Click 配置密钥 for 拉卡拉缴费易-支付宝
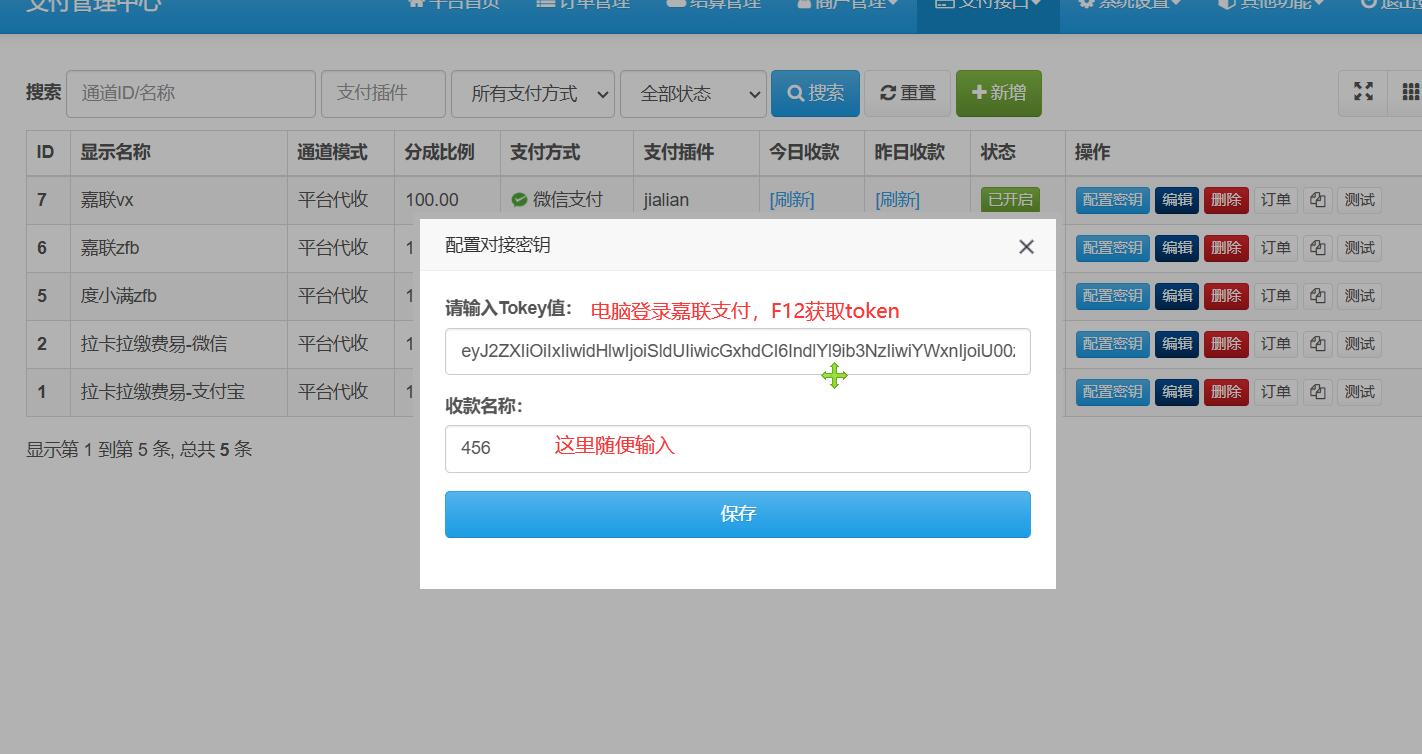The height and width of the screenshot is (754, 1422). (1112, 392)
